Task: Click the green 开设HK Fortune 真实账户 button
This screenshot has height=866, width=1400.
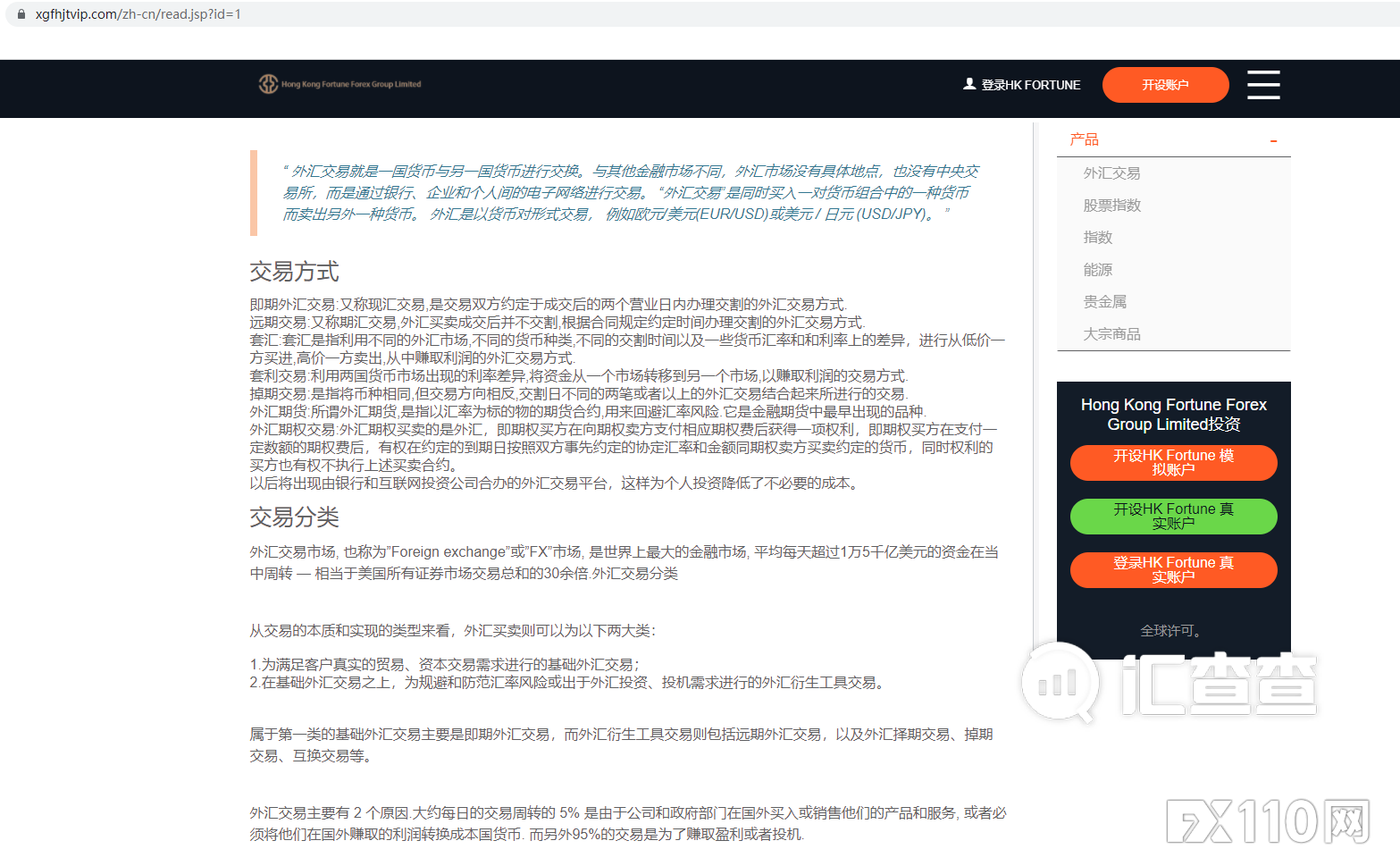Action: click(x=1173, y=517)
